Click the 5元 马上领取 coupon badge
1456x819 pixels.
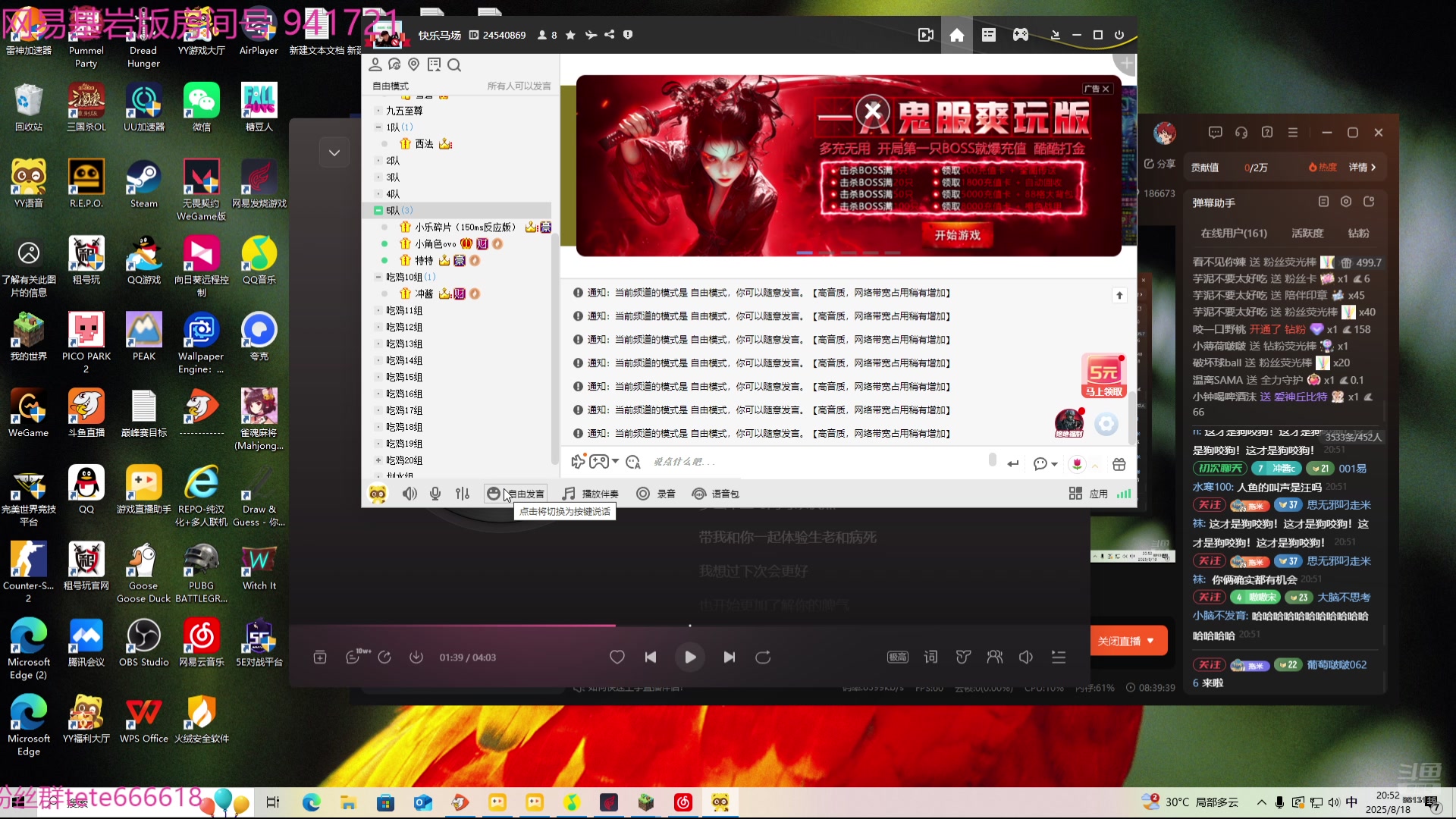[x=1103, y=376]
